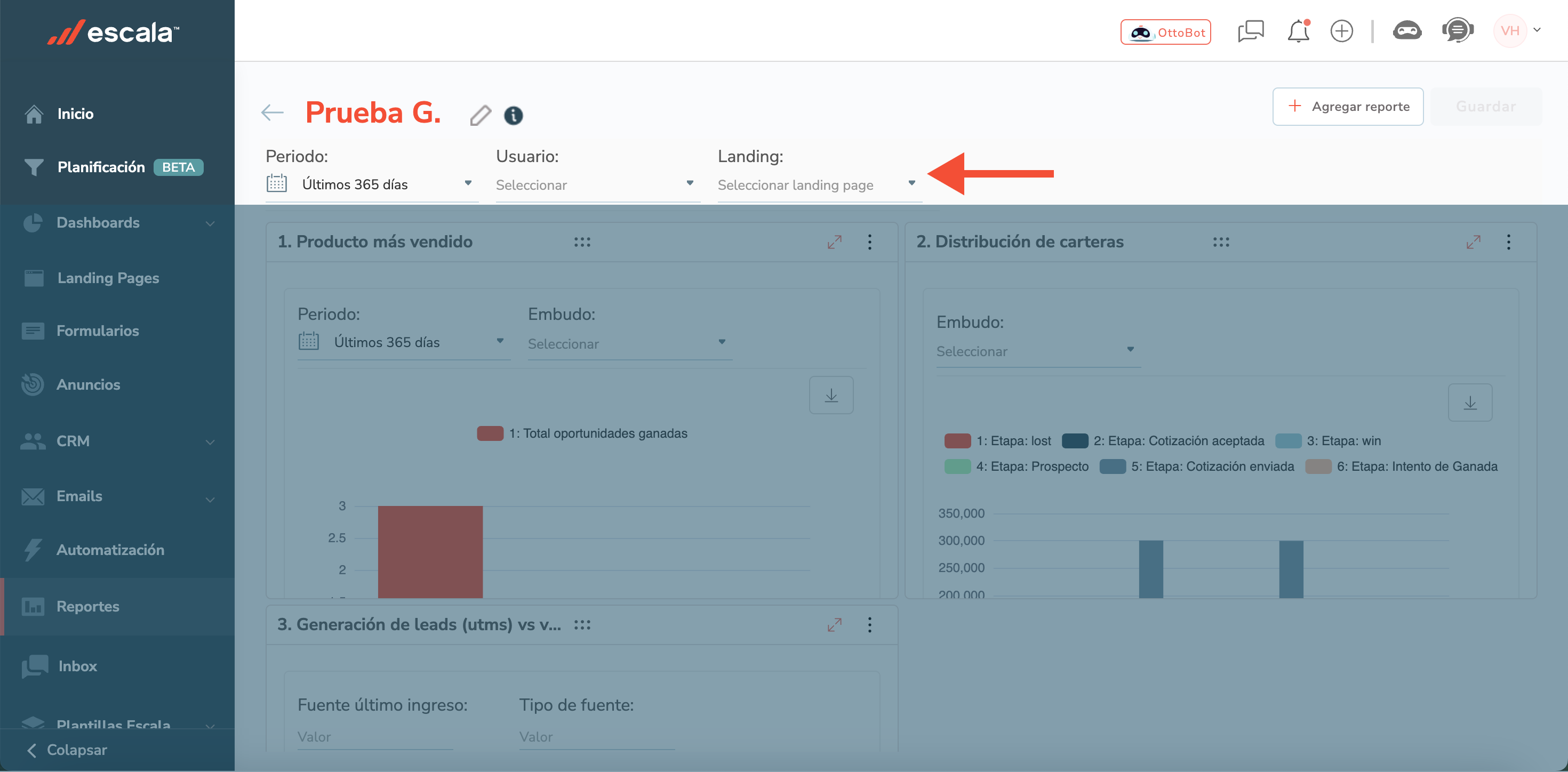The image size is (1568, 772).
Task: Click the red bar in Producto chart
Action: 430,552
